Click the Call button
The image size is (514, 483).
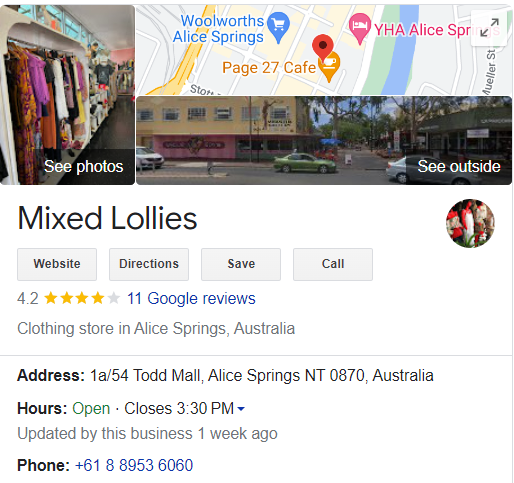point(333,264)
